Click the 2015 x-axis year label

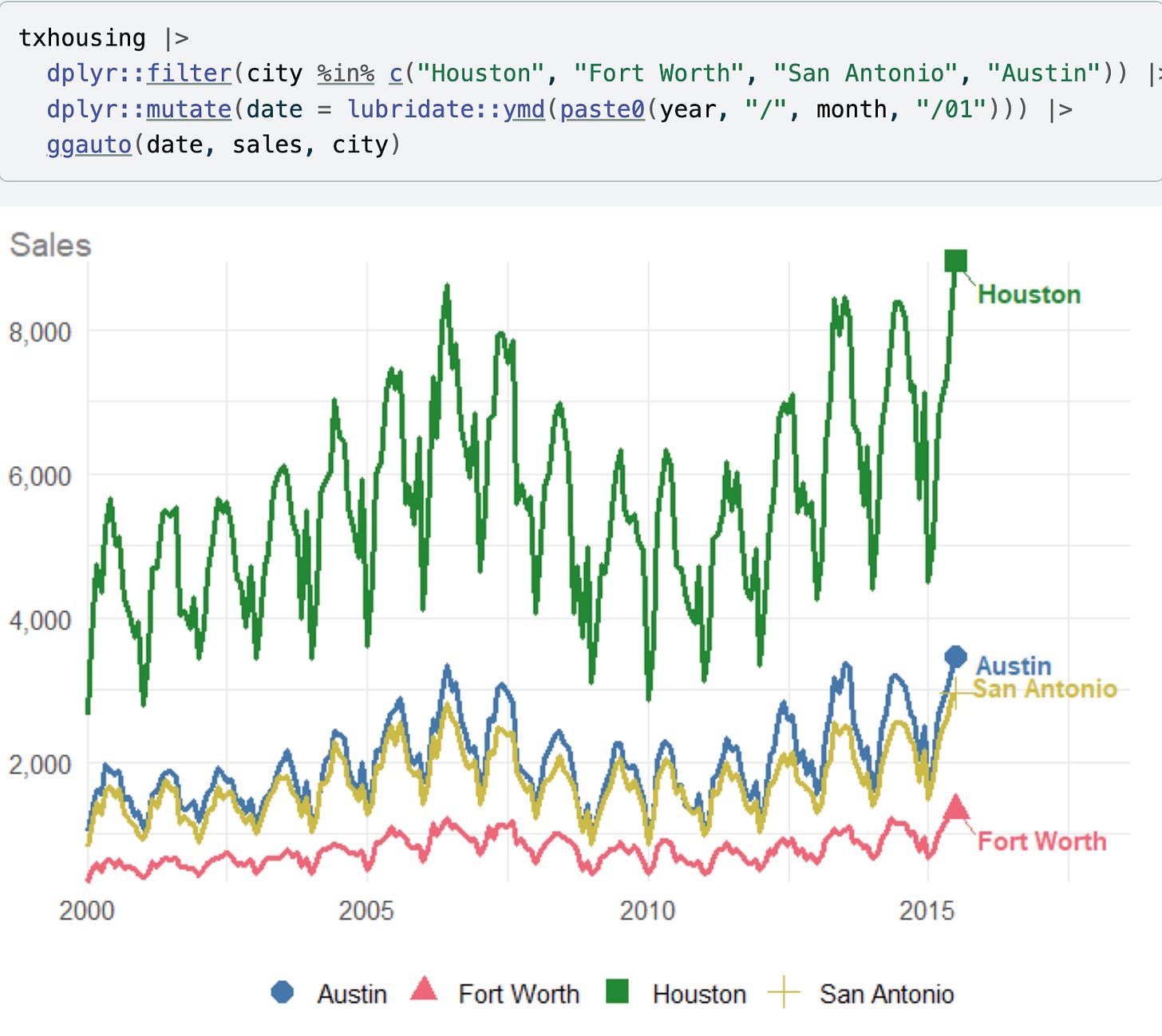click(x=927, y=910)
